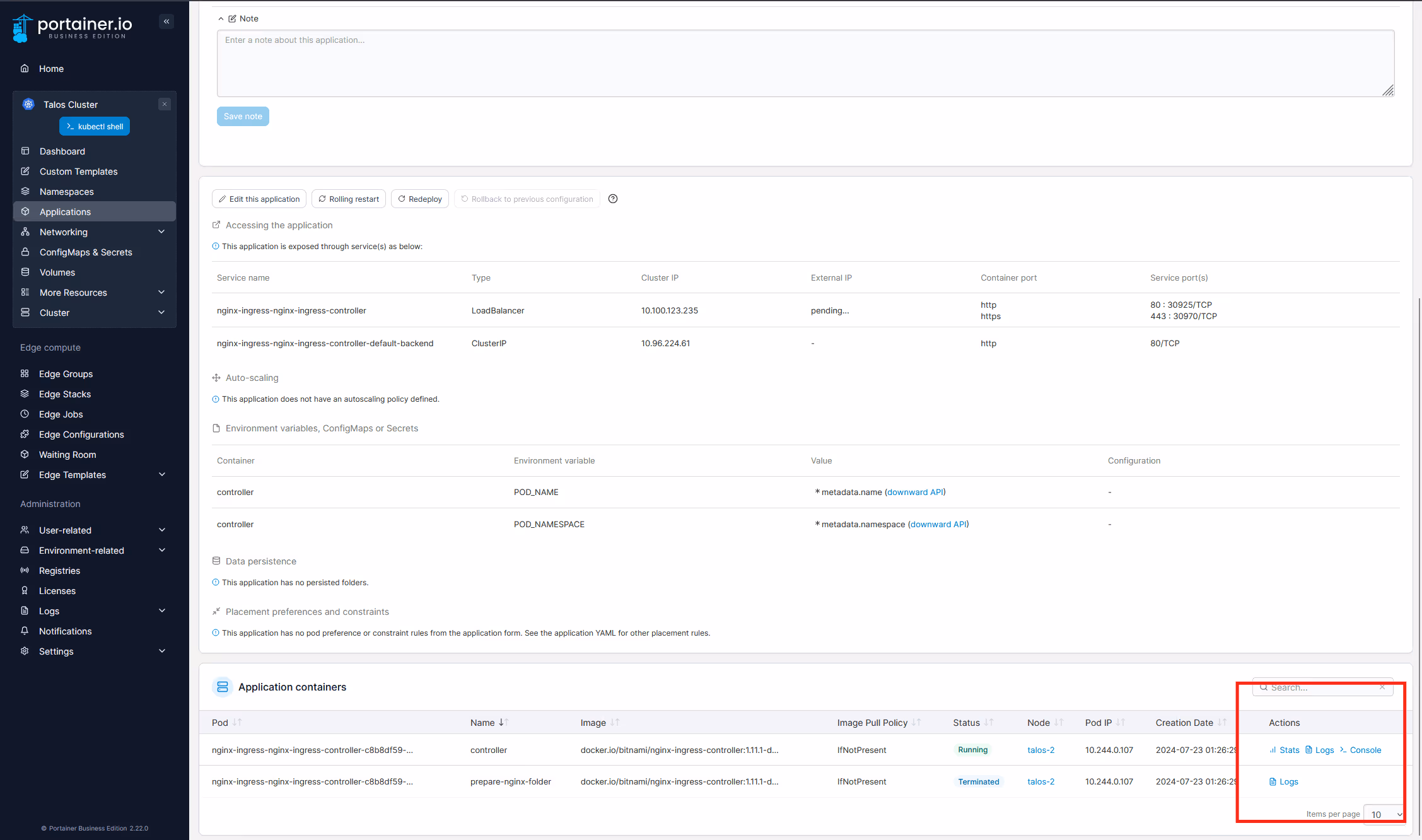Expand the Networking menu

95,232
